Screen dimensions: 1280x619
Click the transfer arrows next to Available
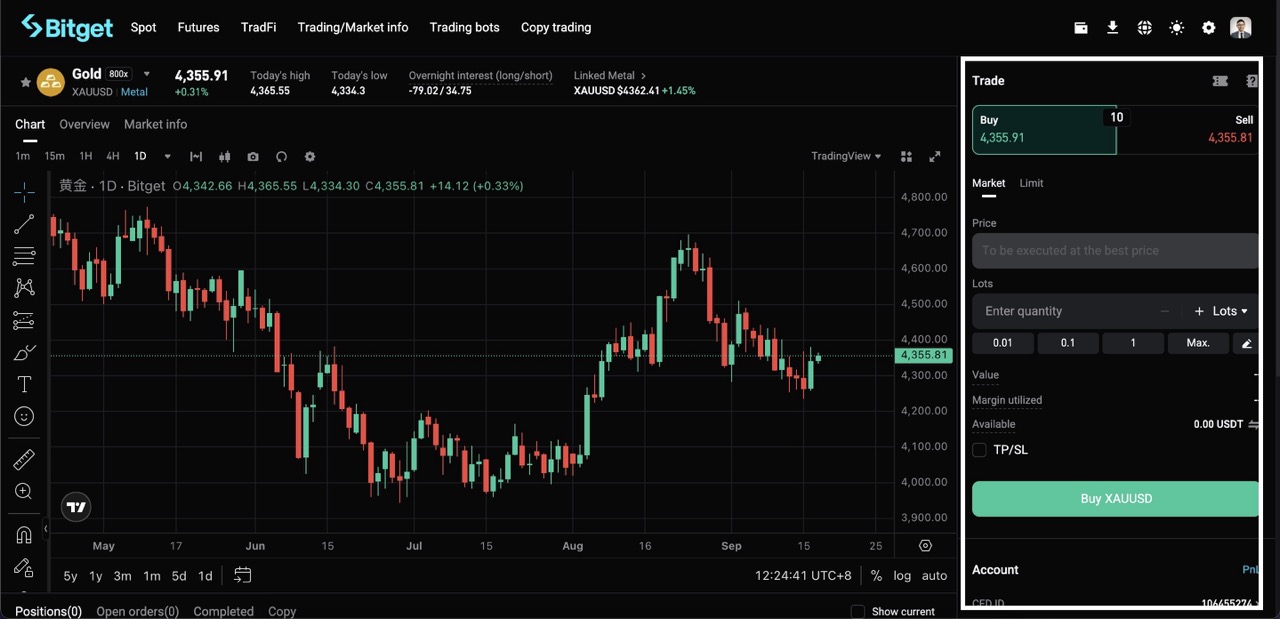coord(1253,424)
